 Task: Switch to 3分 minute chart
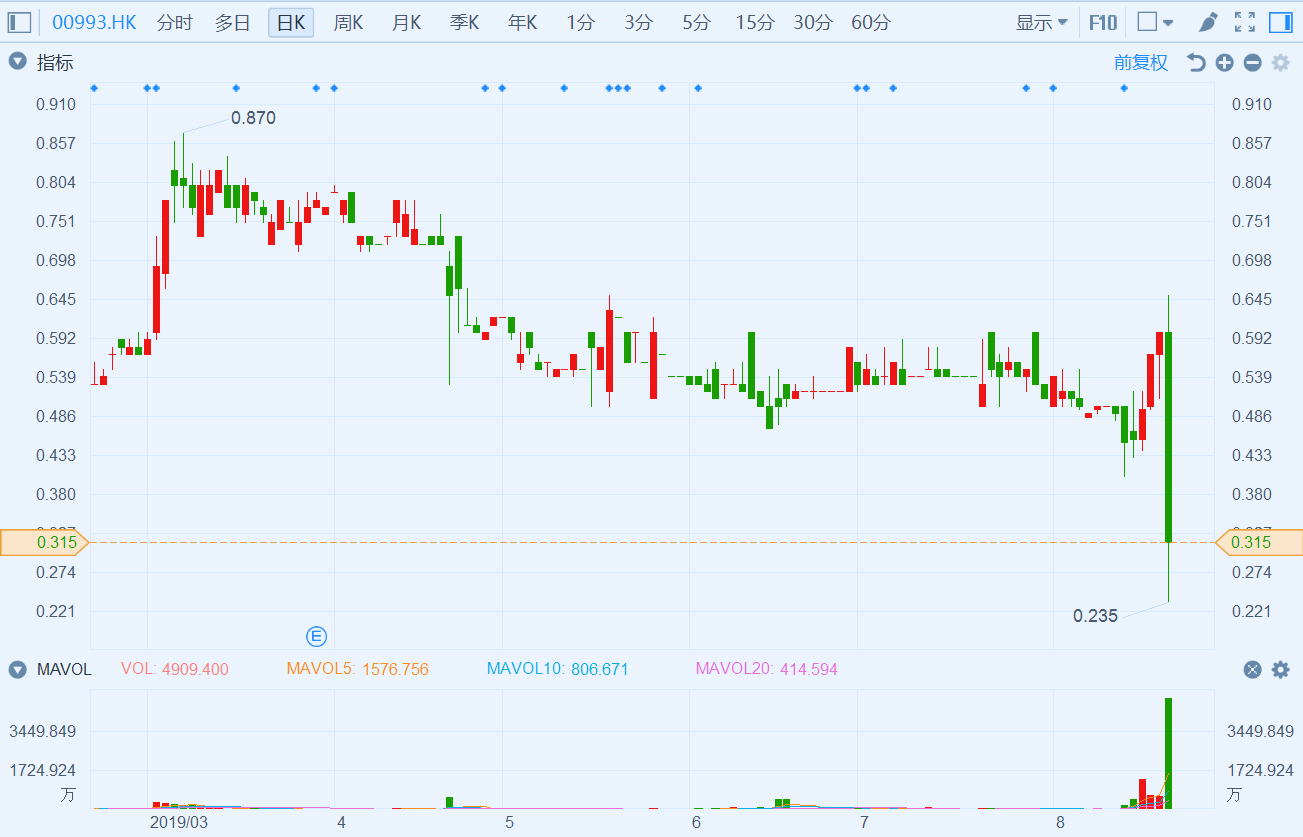(637, 22)
